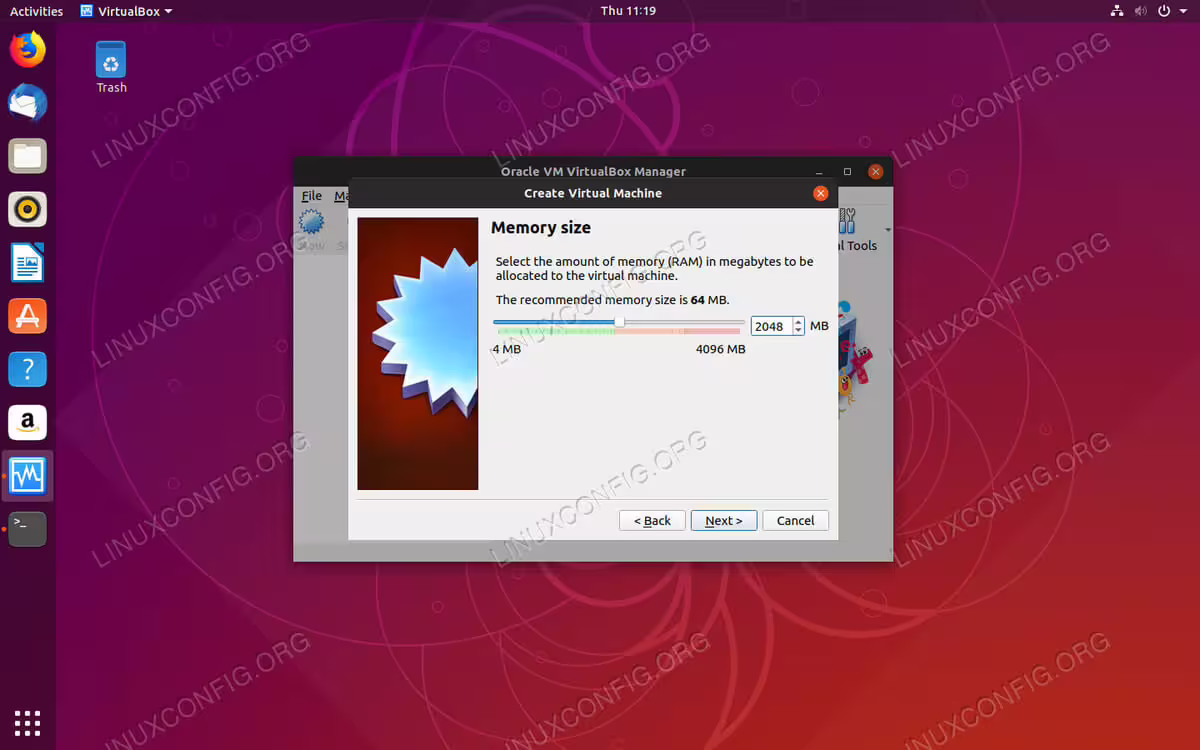This screenshot has width=1200, height=750.
Task: Increase memory with the spinbox up arrow
Action: click(798, 322)
